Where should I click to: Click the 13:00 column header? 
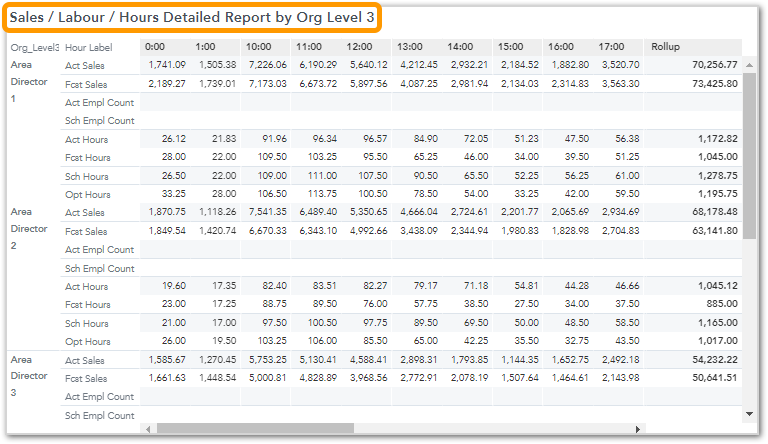[409, 47]
